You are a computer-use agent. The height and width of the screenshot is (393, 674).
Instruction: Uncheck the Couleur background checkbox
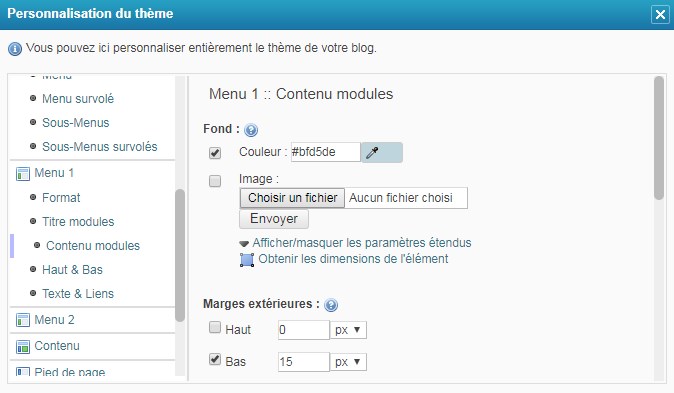click(215, 153)
